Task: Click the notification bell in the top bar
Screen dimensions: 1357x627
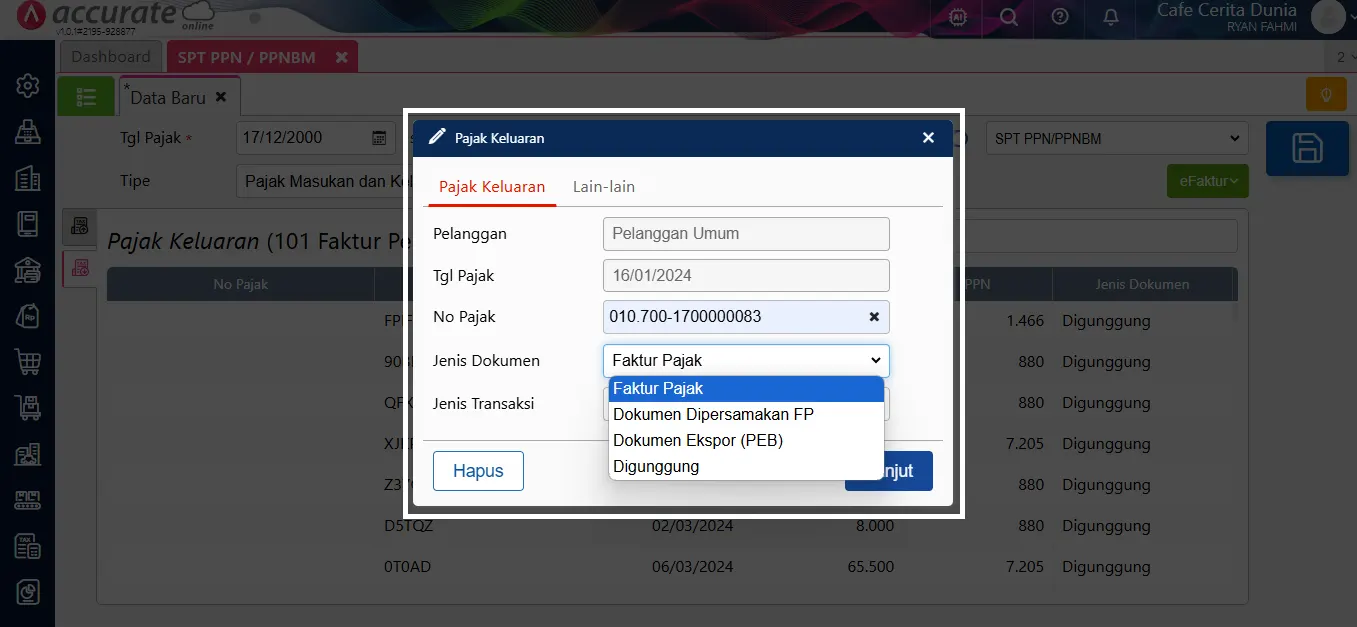Action: tap(1110, 17)
